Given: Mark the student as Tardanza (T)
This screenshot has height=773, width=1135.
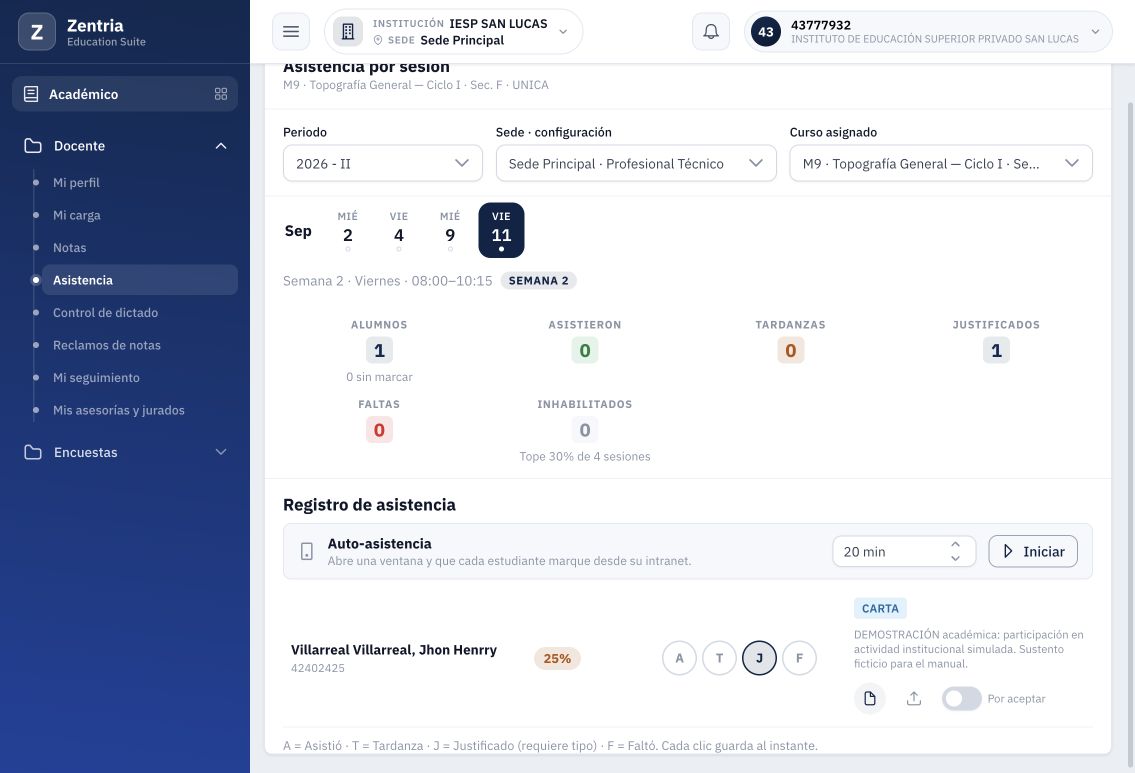Looking at the screenshot, I should pos(719,658).
